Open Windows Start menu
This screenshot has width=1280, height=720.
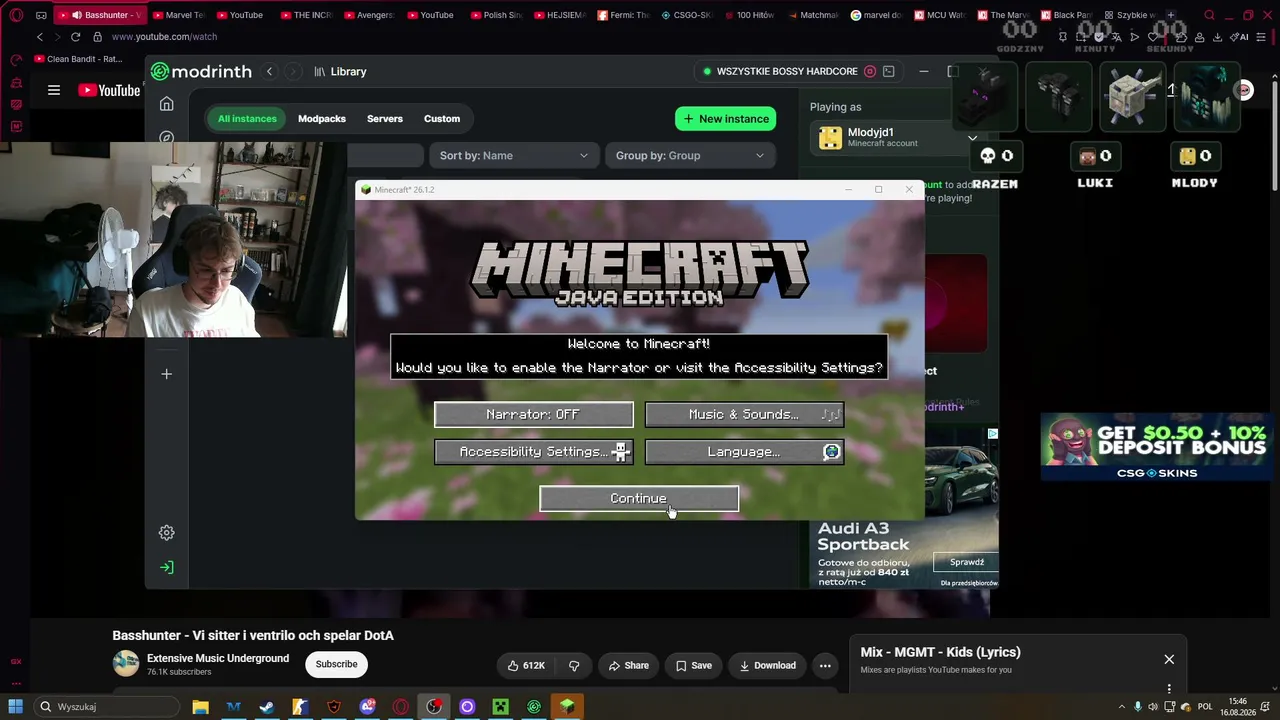point(16,707)
